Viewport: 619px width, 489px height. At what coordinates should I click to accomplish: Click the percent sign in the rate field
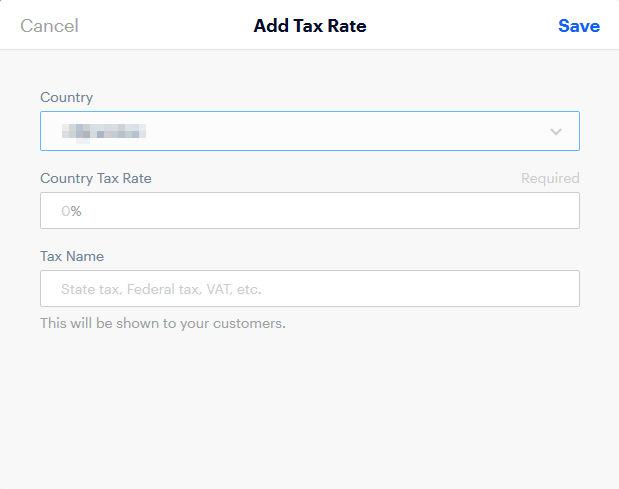(76, 211)
